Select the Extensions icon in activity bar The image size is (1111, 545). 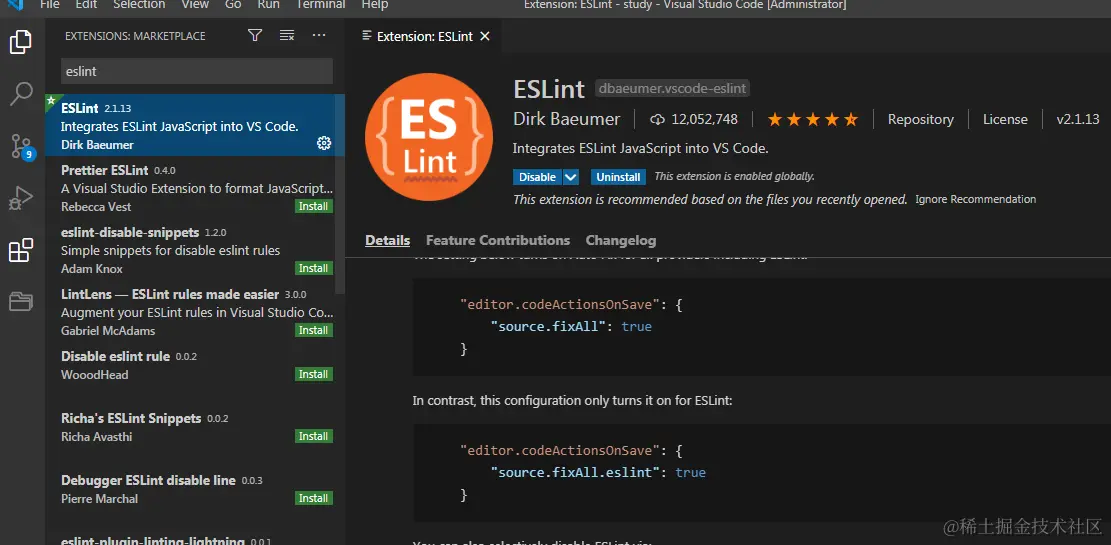pyautogui.click(x=21, y=250)
